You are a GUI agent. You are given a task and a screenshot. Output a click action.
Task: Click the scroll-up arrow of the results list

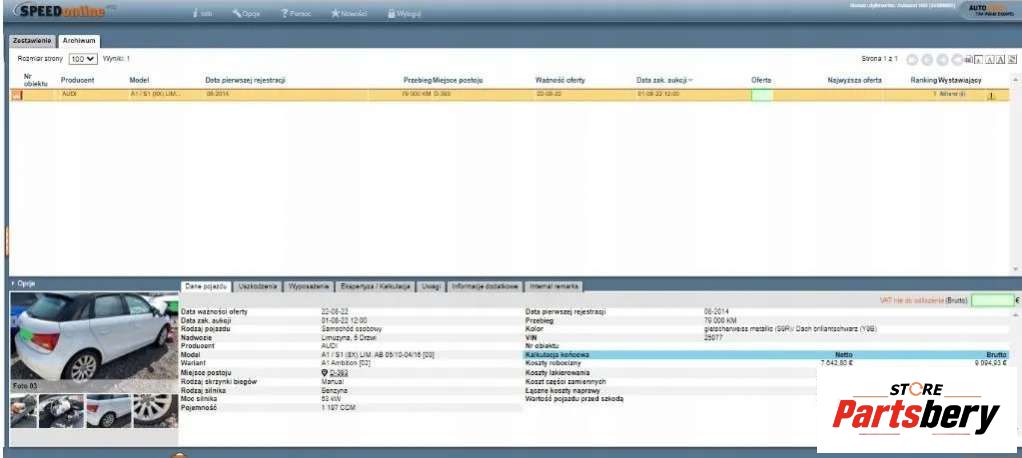click(x=1015, y=79)
